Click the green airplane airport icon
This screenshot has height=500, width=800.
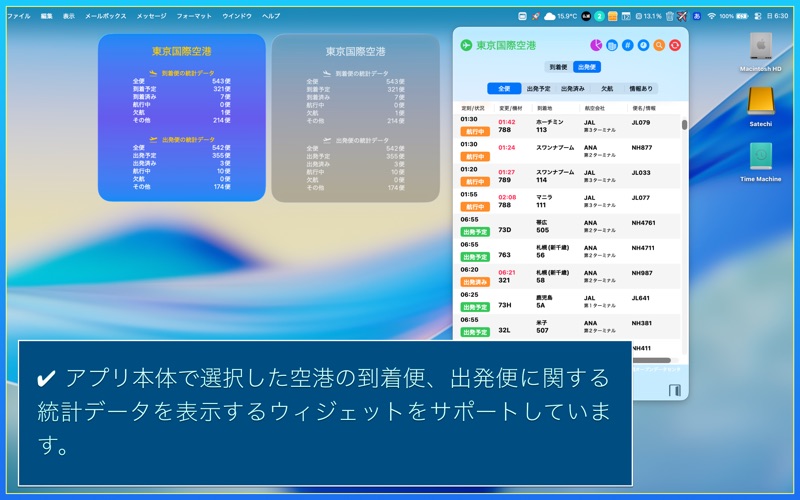(466, 45)
